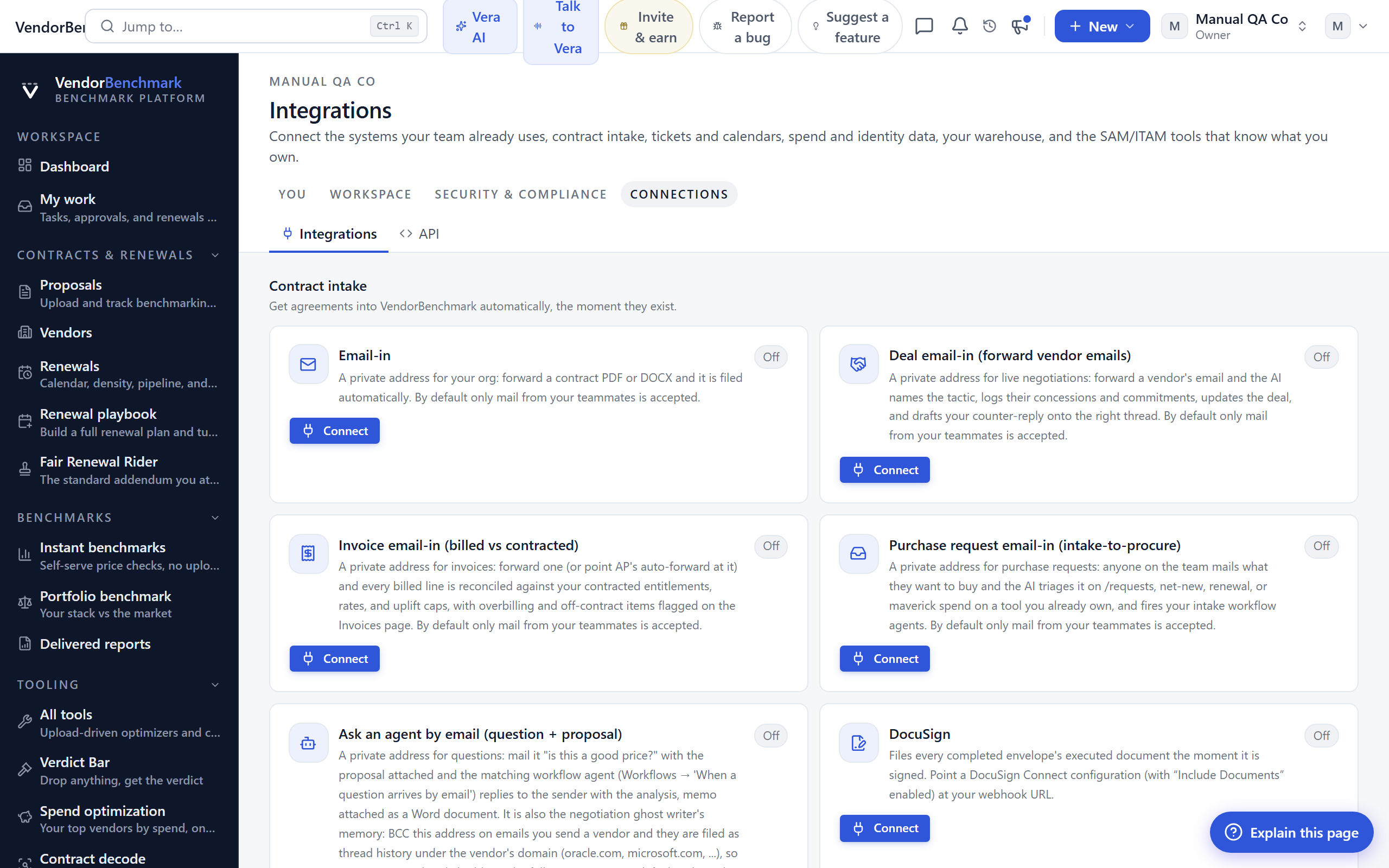1389x868 pixels.
Task: Open the notifications bell
Action: pos(960,26)
